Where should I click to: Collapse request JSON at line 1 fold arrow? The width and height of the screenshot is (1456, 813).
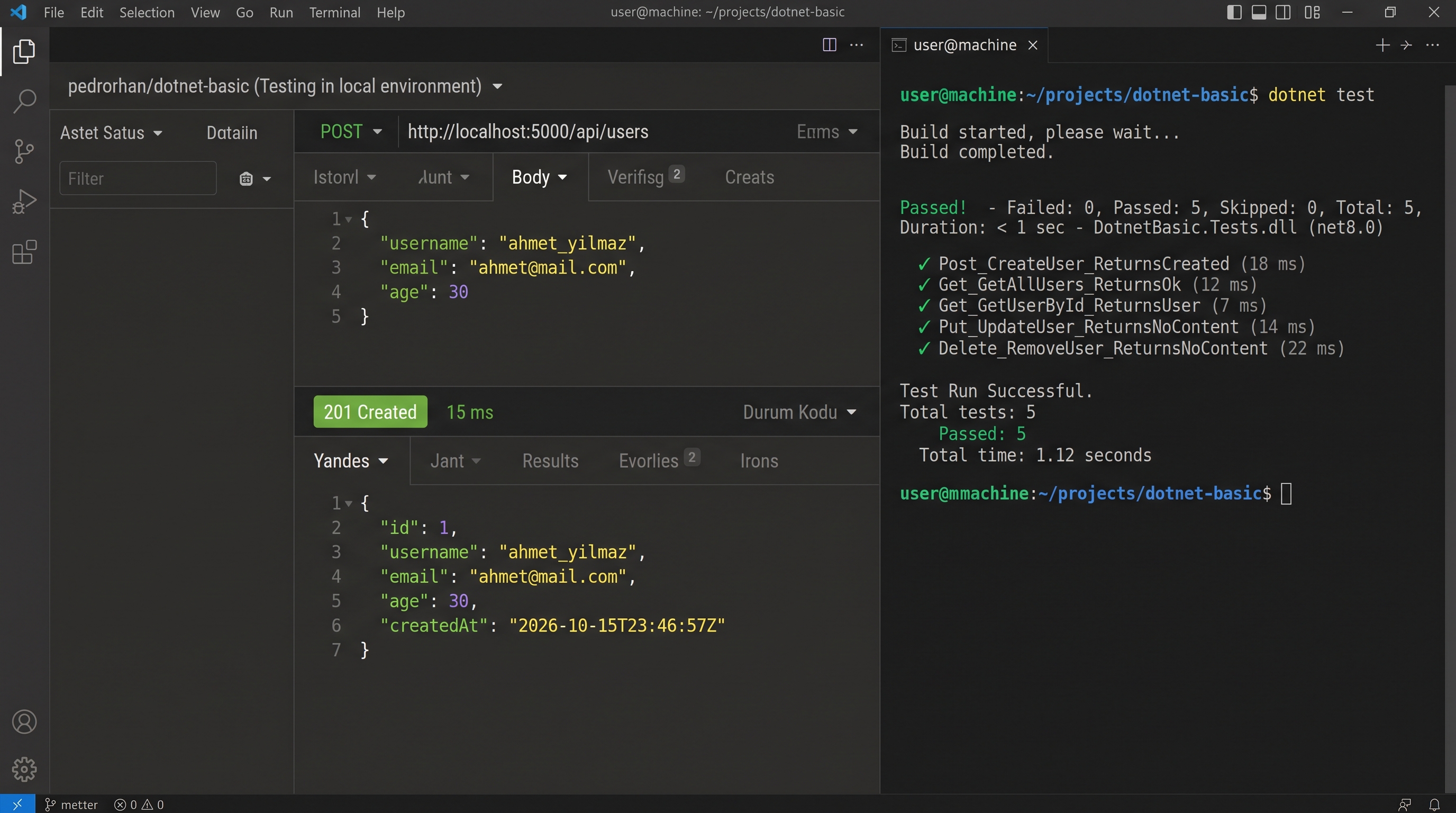pos(349,219)
